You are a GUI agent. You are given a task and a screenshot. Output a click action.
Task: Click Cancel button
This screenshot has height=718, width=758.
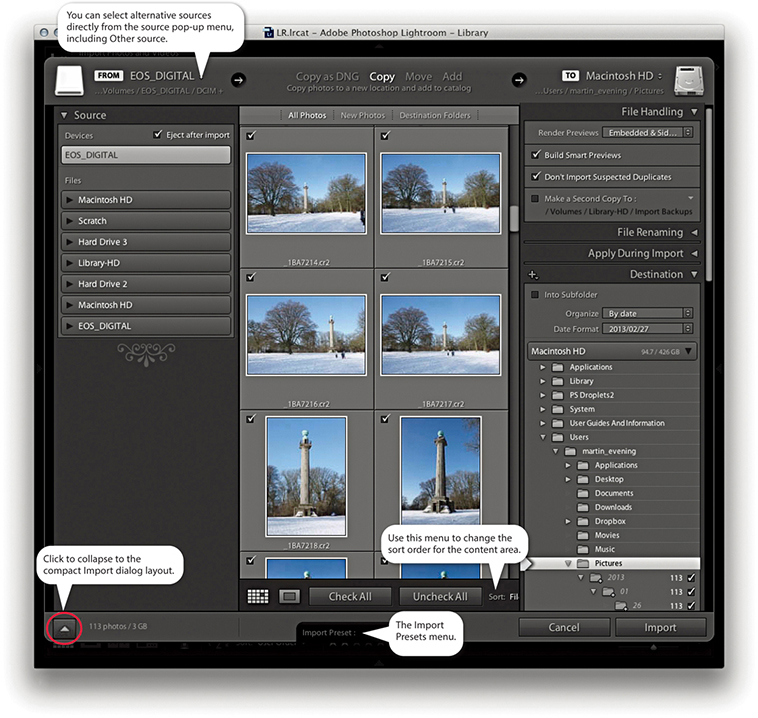pos(564,627)
